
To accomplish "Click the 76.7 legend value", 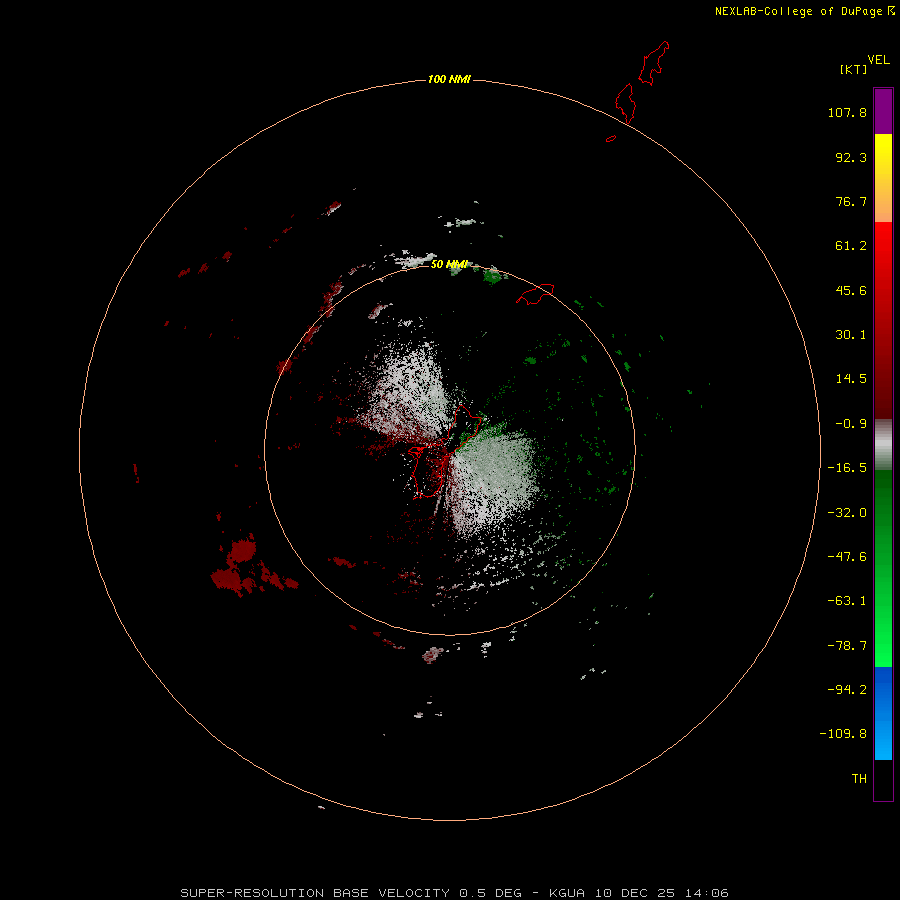I will (851, 201).
